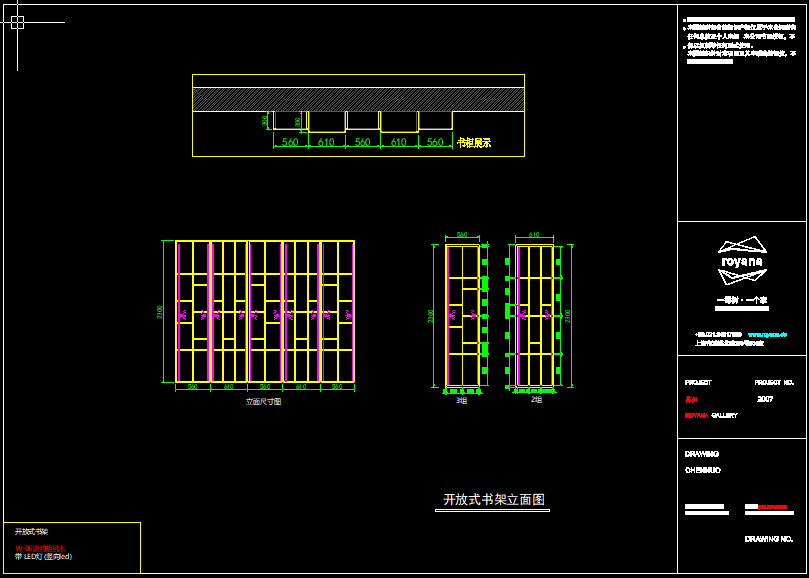The width and height of the screenshot is (809, 578).
Task: Select the first 560 dimension in plan view
Action: pos(290,143)
